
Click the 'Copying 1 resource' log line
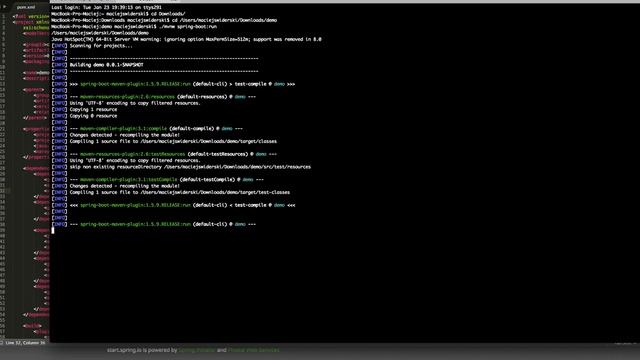point(84,109)
